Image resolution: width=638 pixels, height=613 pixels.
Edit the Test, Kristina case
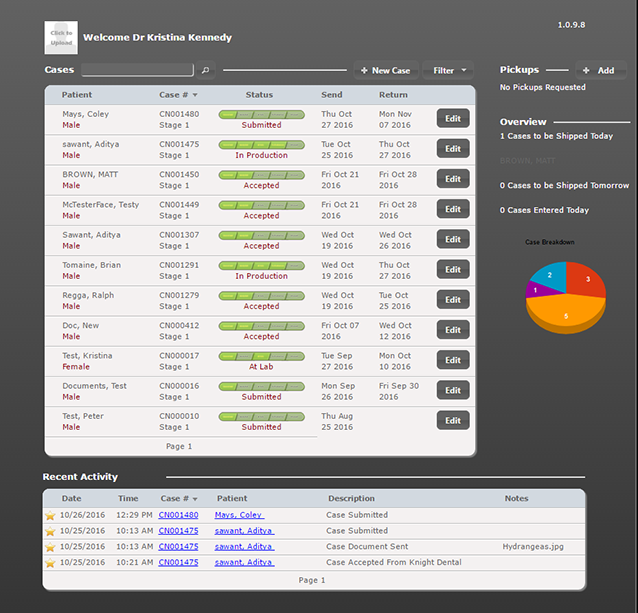[x=453, y=360]
